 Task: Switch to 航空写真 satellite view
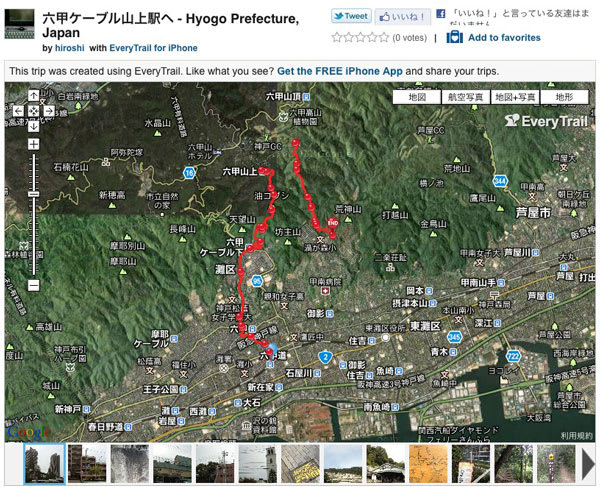click(x=466, y=97)
